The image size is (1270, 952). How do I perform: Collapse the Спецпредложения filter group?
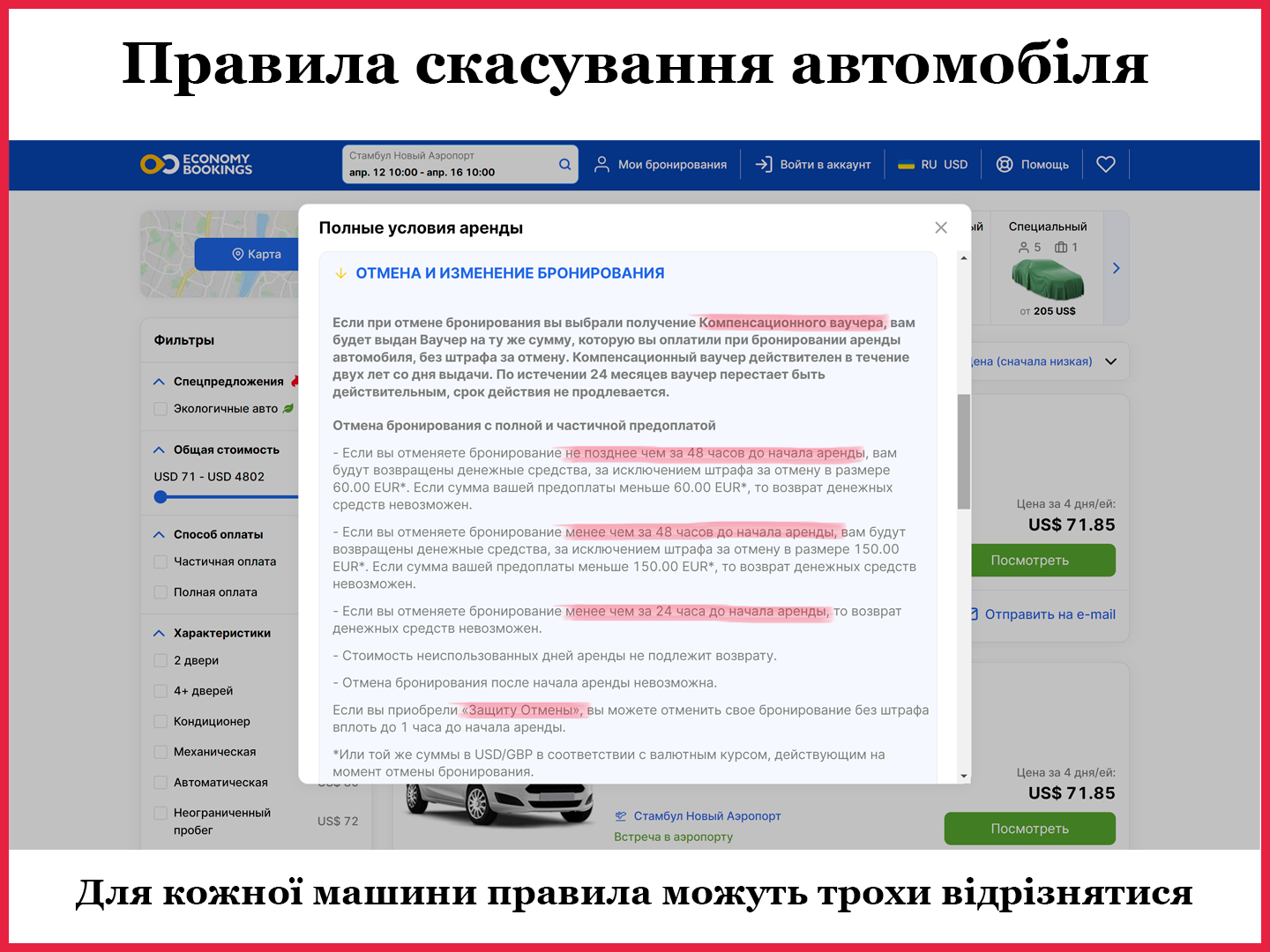point(159,382)
